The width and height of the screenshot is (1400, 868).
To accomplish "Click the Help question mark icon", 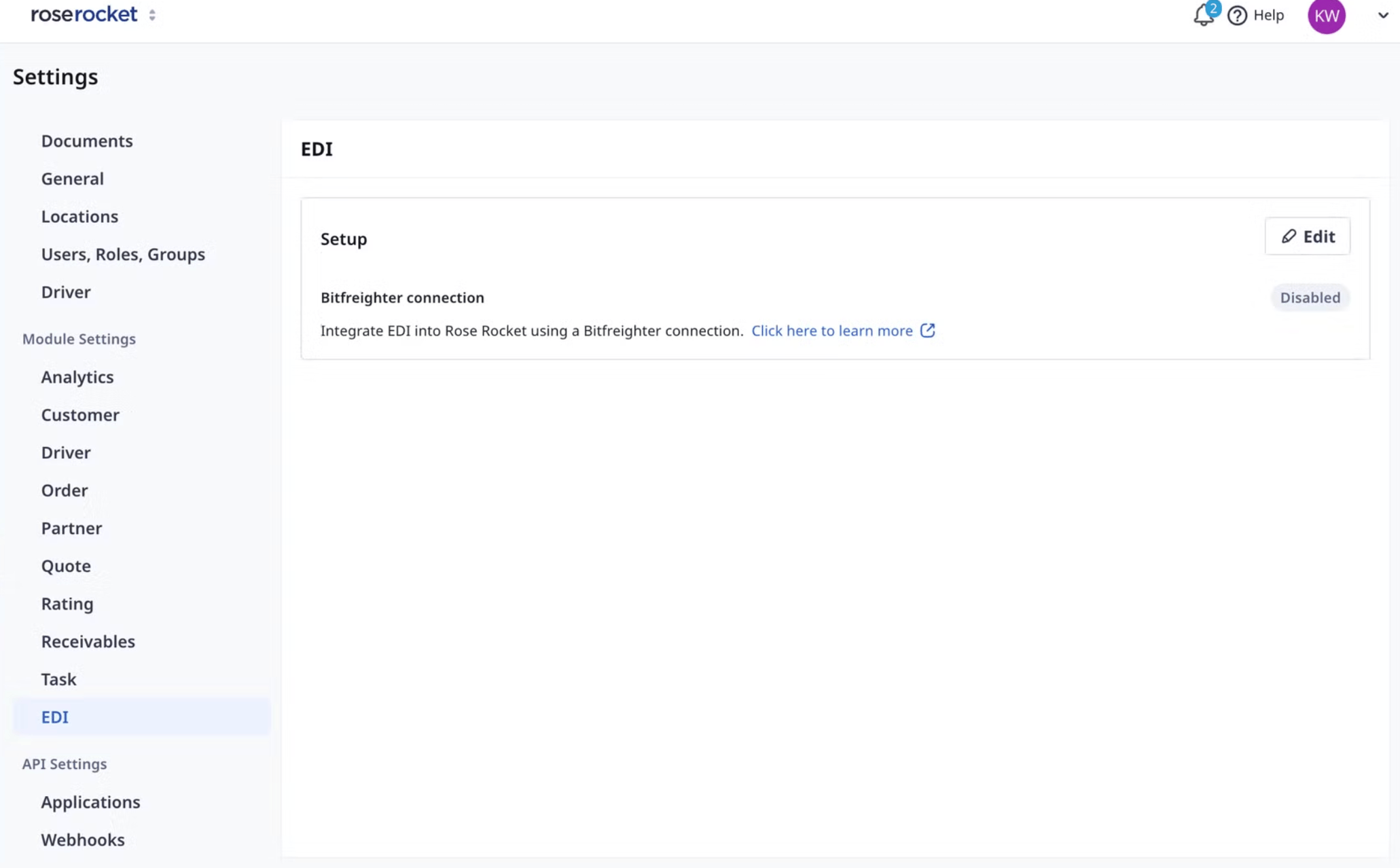I will click(1237, 16).
